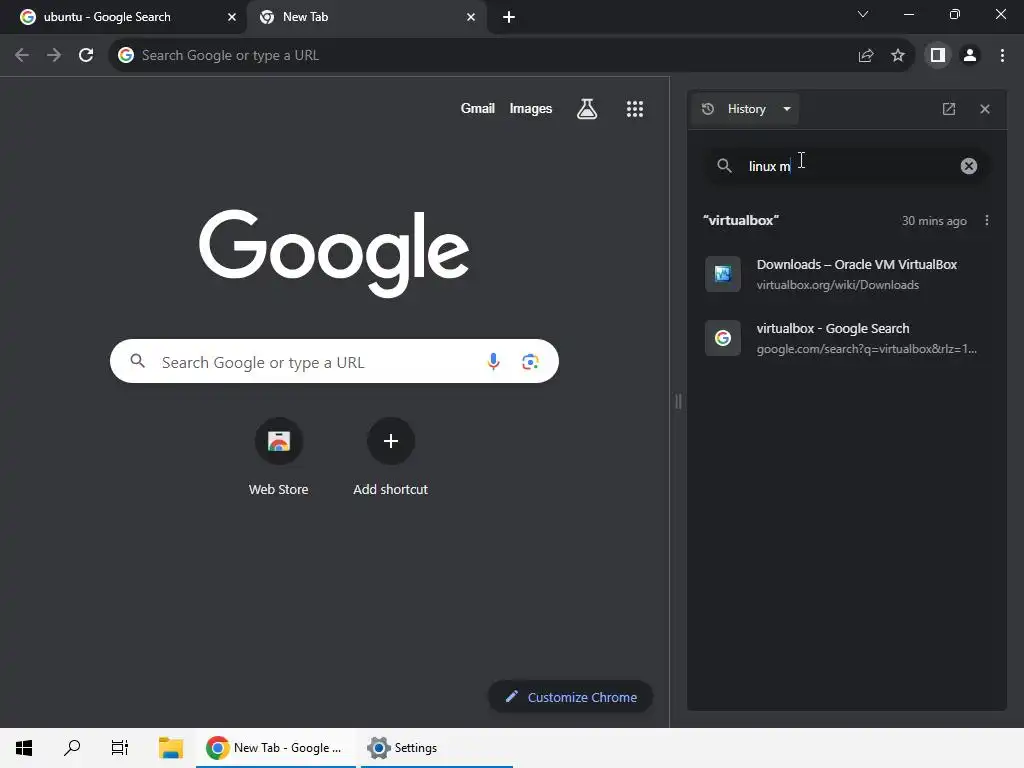Click the forward navigation arrow
This screenshot has width=1024, height=768.
coord(54,56)
